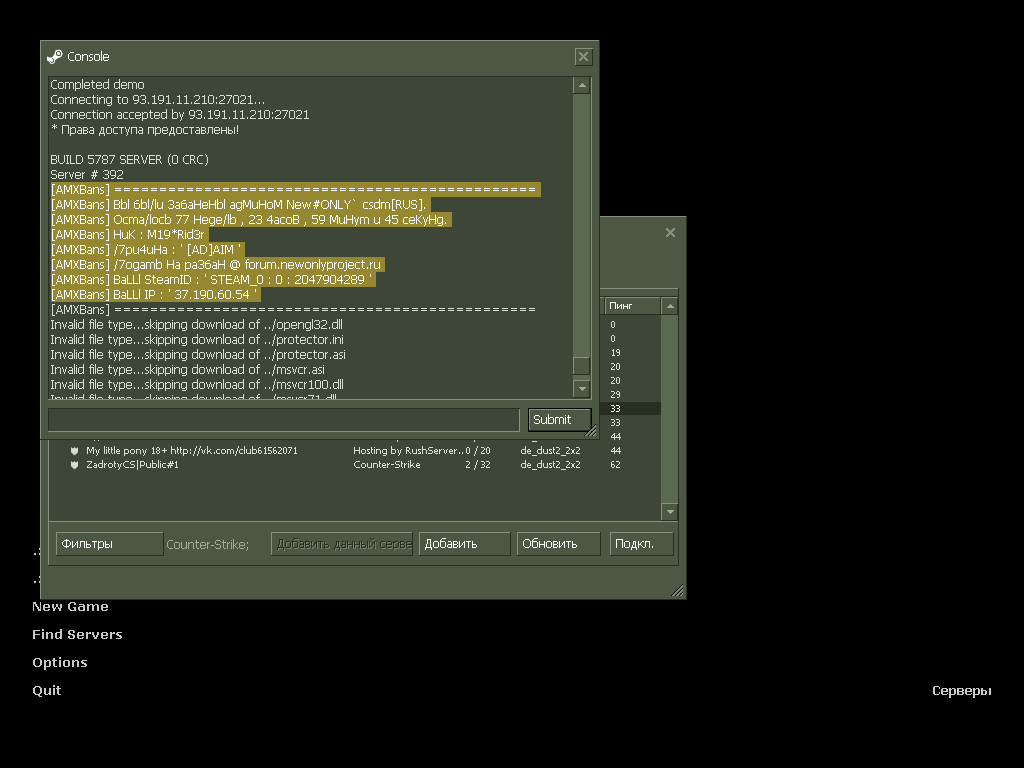Screen dimensions: 1024x768
Task: Click the Console window resize grip
Action: tap(590, 431)
